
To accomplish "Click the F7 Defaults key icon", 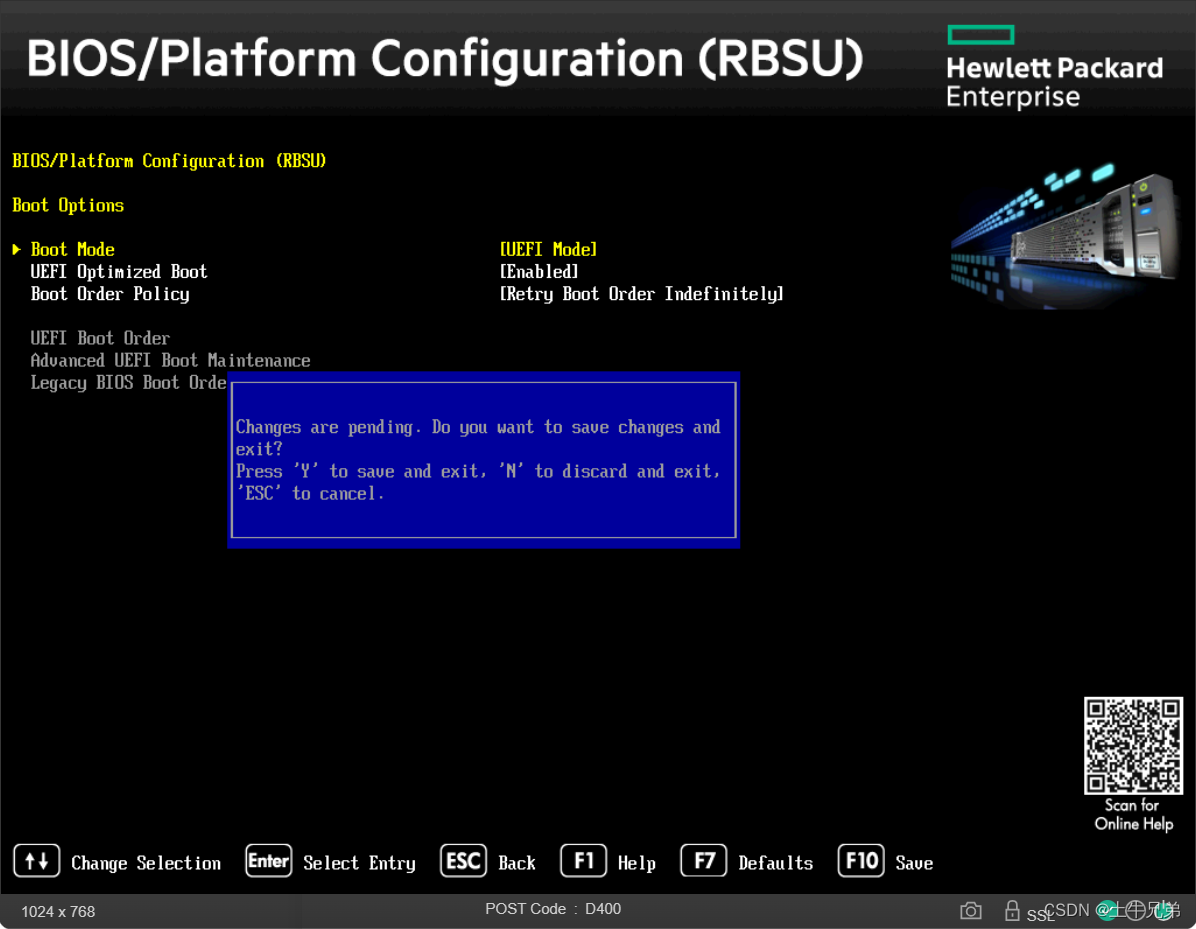I will (703, 861).
